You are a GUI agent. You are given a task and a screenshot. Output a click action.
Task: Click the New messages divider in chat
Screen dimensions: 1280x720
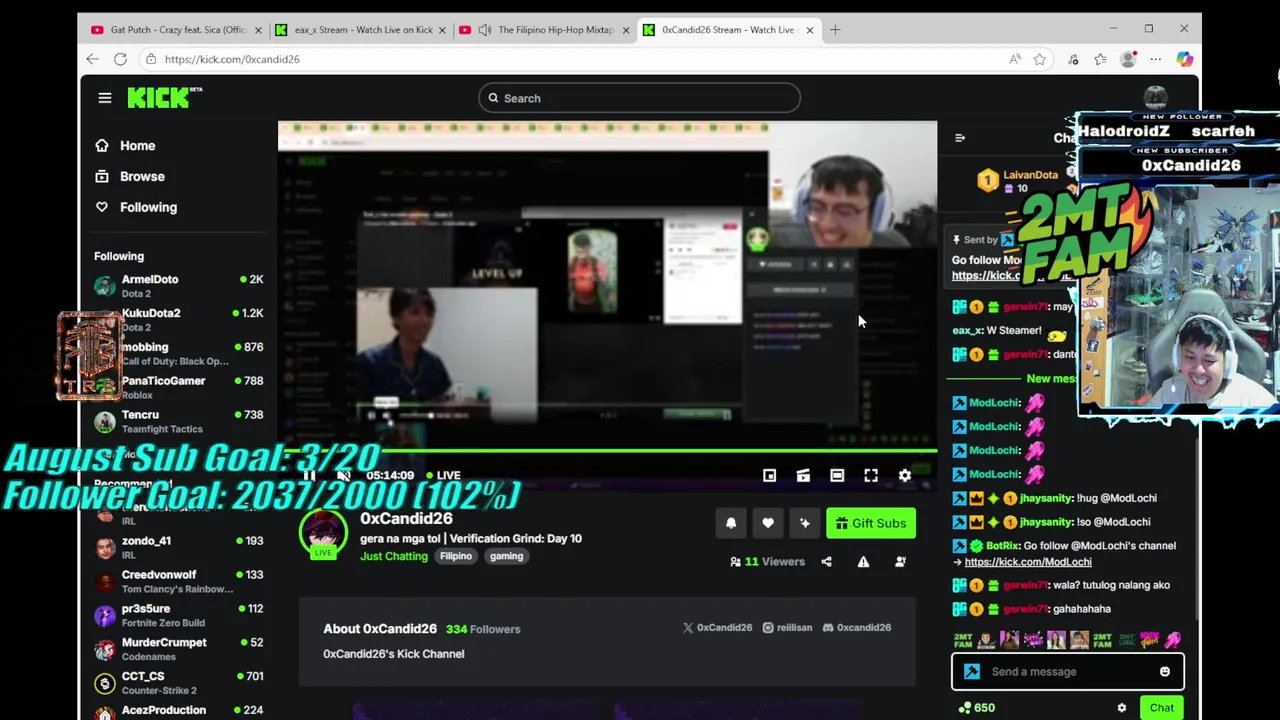point(1050,379)
